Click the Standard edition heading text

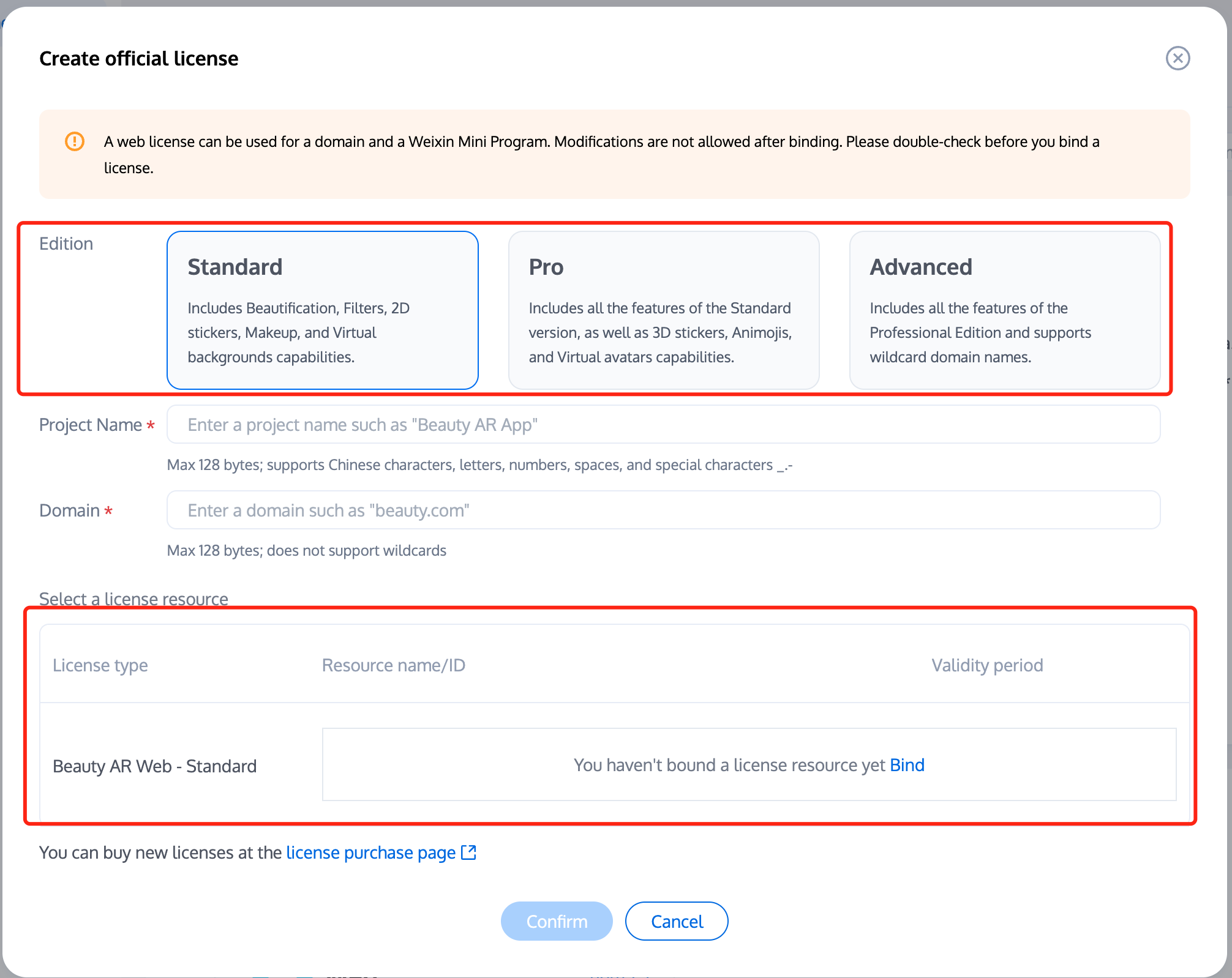tap(235, 267)
